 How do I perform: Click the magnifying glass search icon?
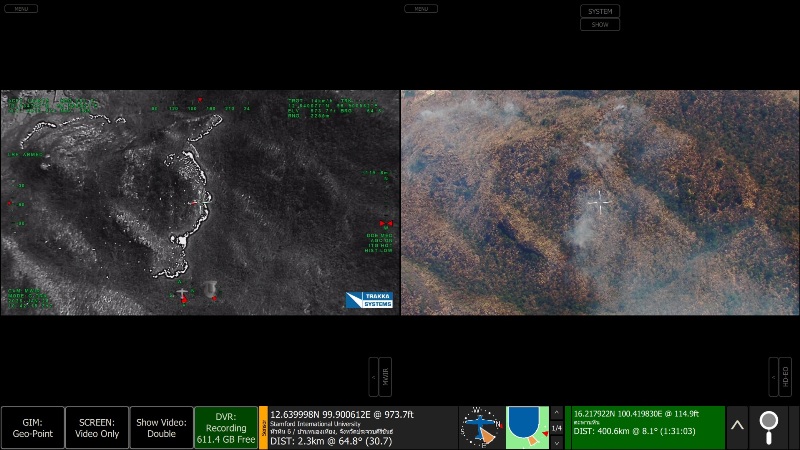click(x=768, y=427)
